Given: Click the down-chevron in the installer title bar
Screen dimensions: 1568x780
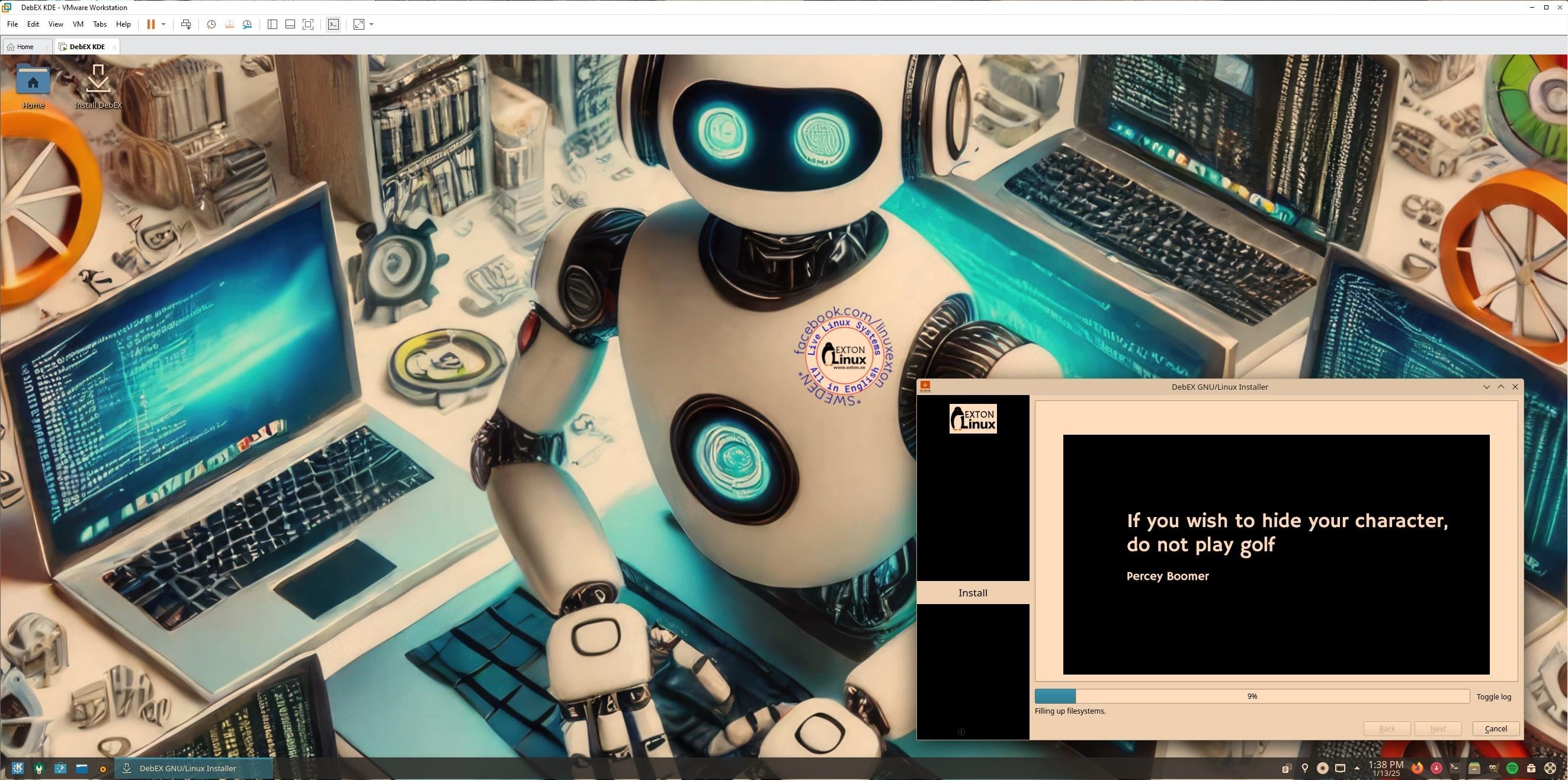Looking at the screenshot, I should (1486, 386).
